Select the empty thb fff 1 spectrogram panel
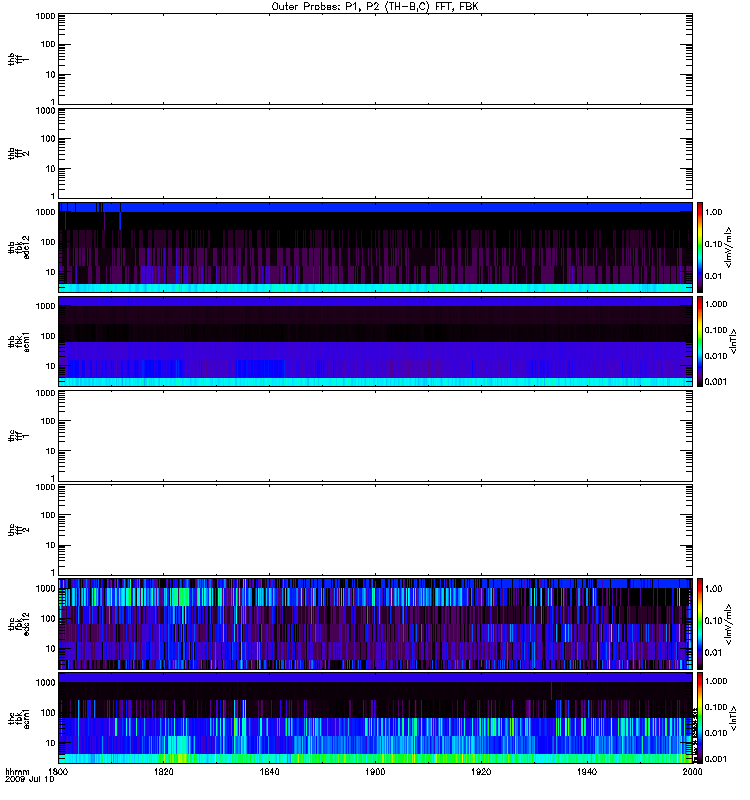Viewport: 750px width, 800px height. point(375,59)
